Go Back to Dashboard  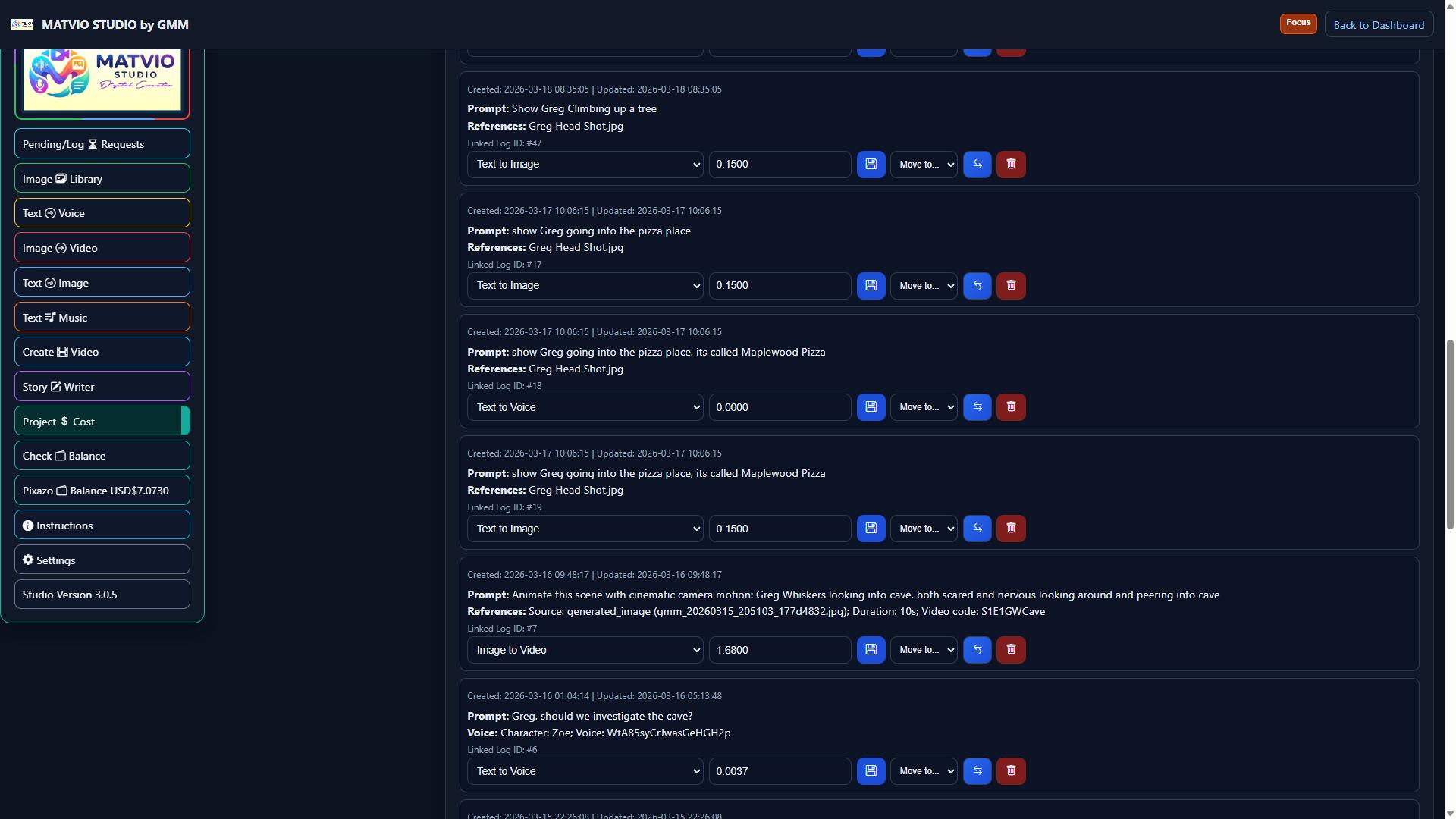(1379, 25)
